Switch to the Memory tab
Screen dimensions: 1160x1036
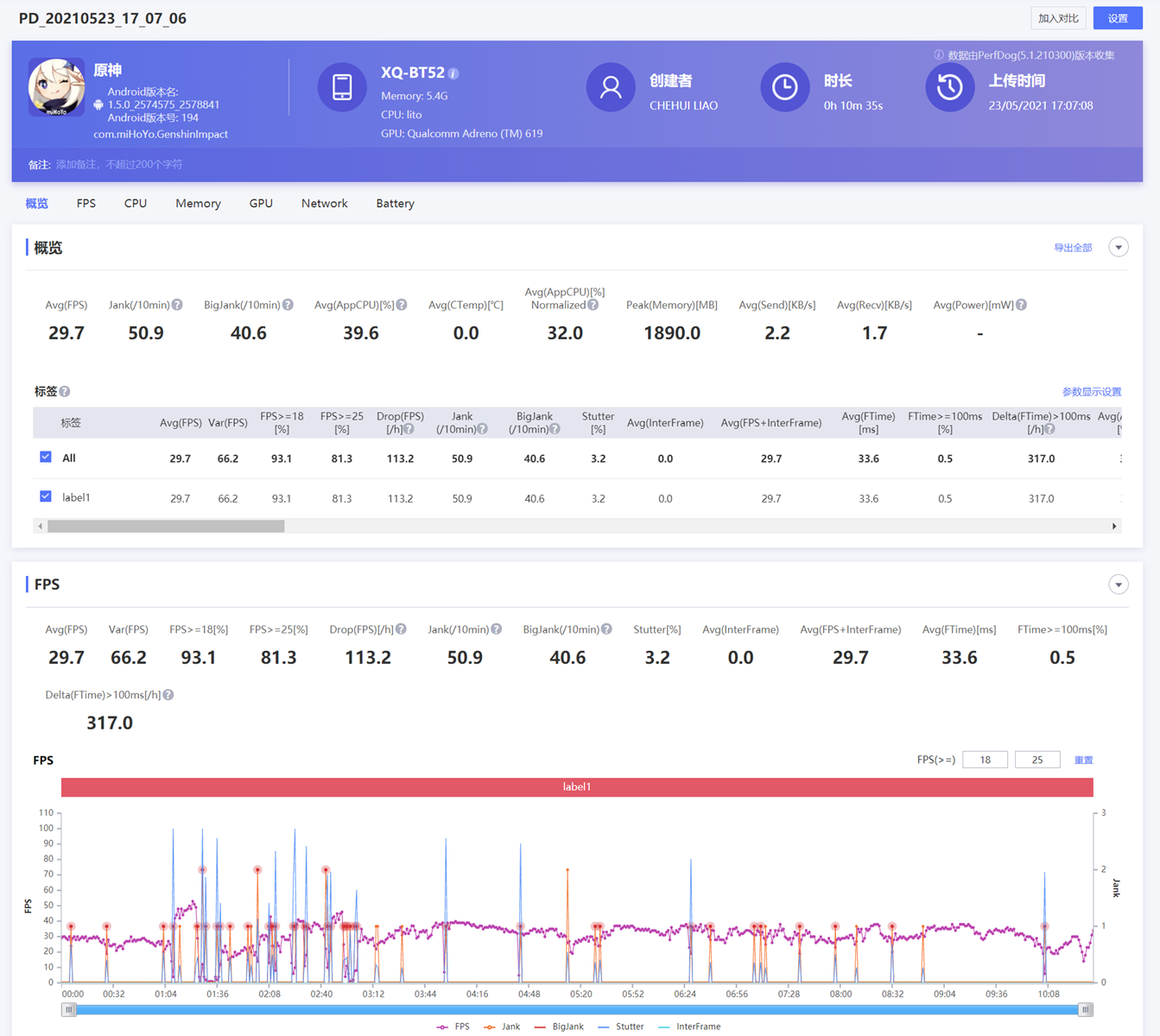click(198, 204)
